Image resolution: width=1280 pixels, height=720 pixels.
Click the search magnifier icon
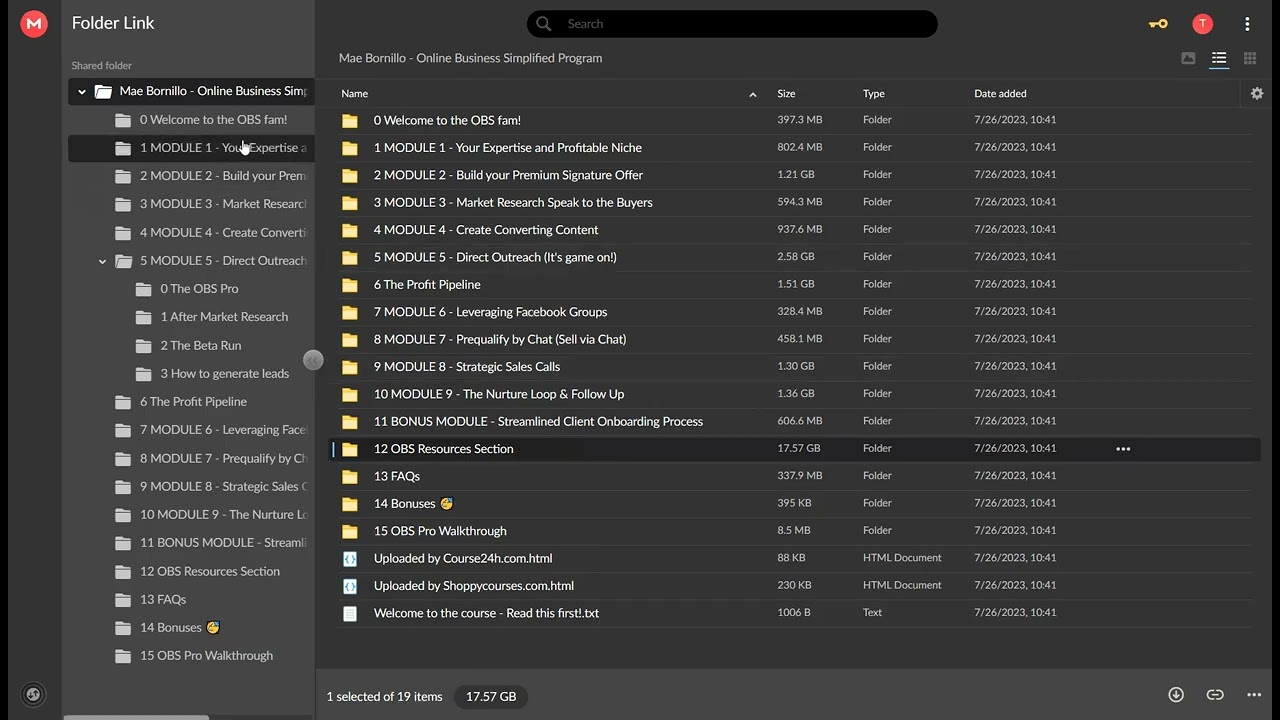[x=543, y=24]
